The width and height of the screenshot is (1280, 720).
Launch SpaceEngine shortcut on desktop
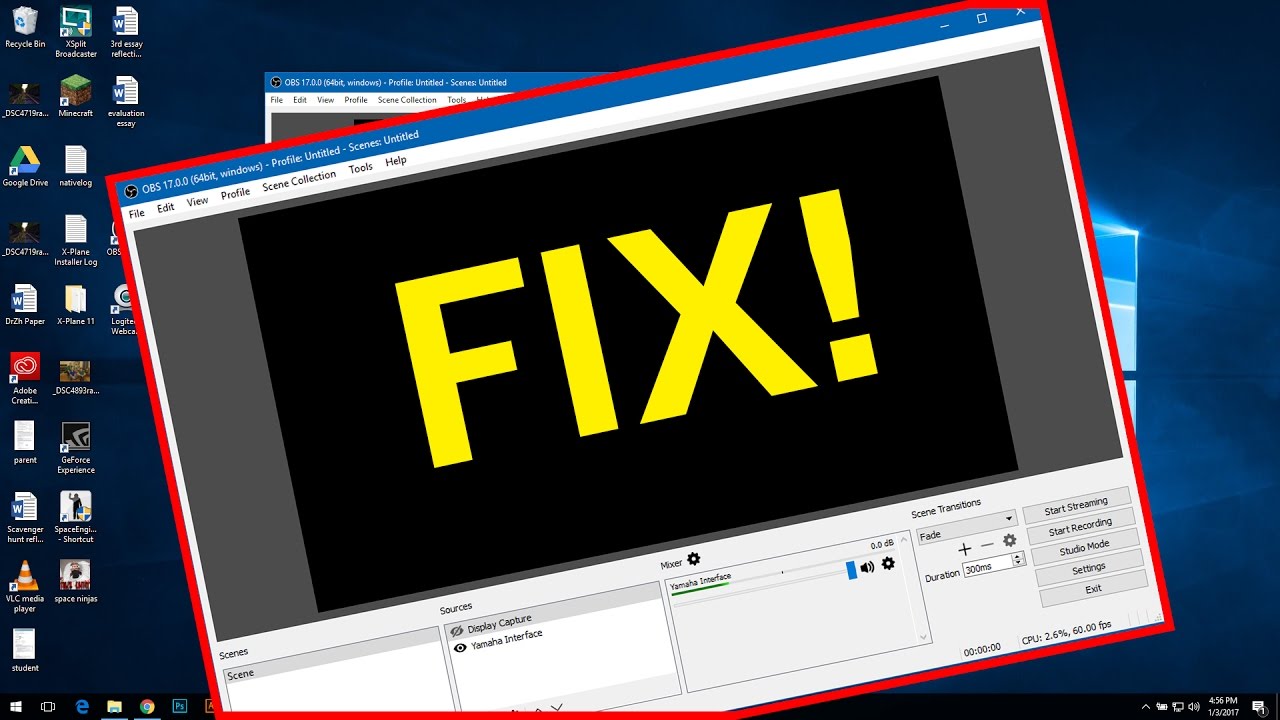pyautogui.click(x=76, y=517)
